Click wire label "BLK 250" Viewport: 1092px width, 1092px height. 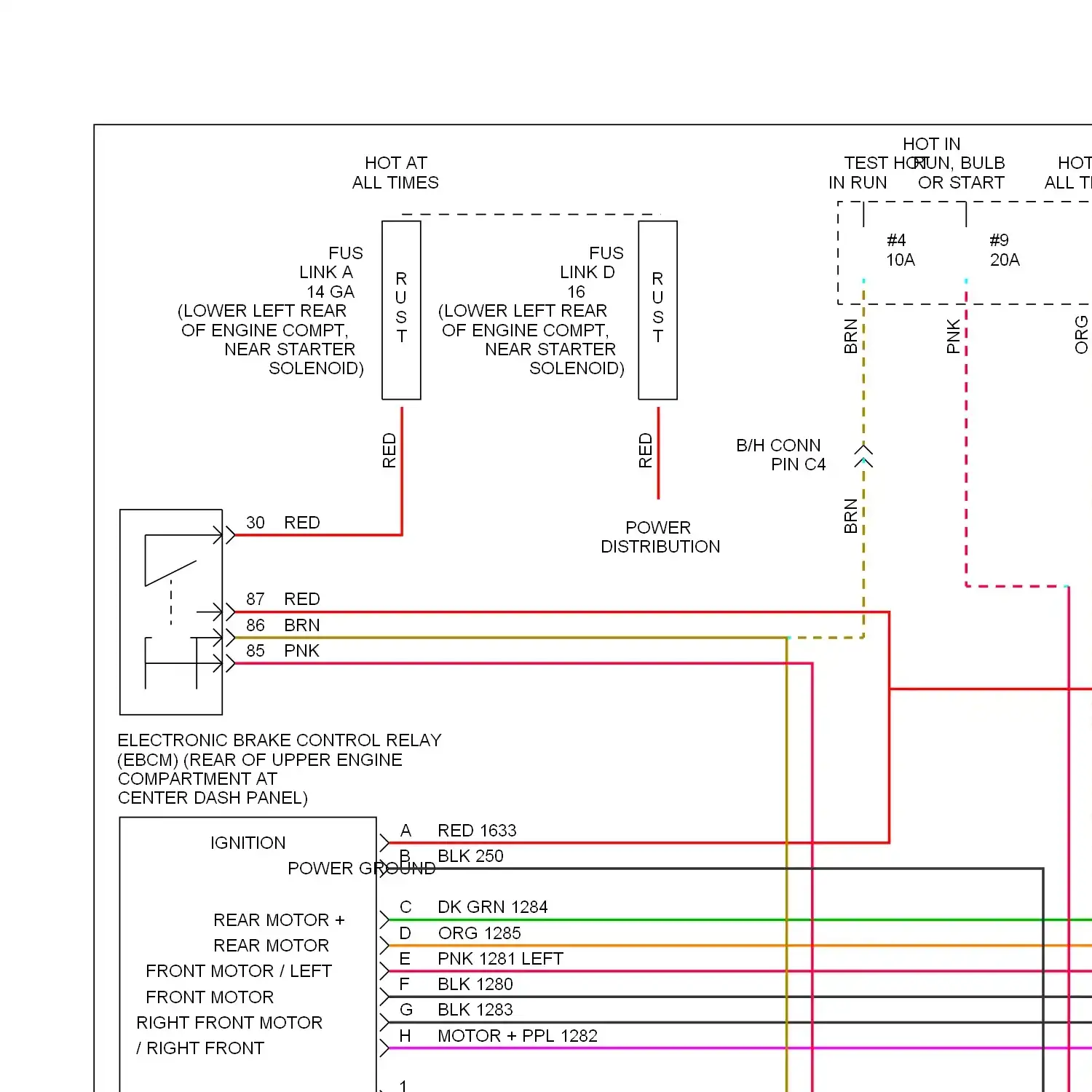pyautogui.click(x=470, y=856)
